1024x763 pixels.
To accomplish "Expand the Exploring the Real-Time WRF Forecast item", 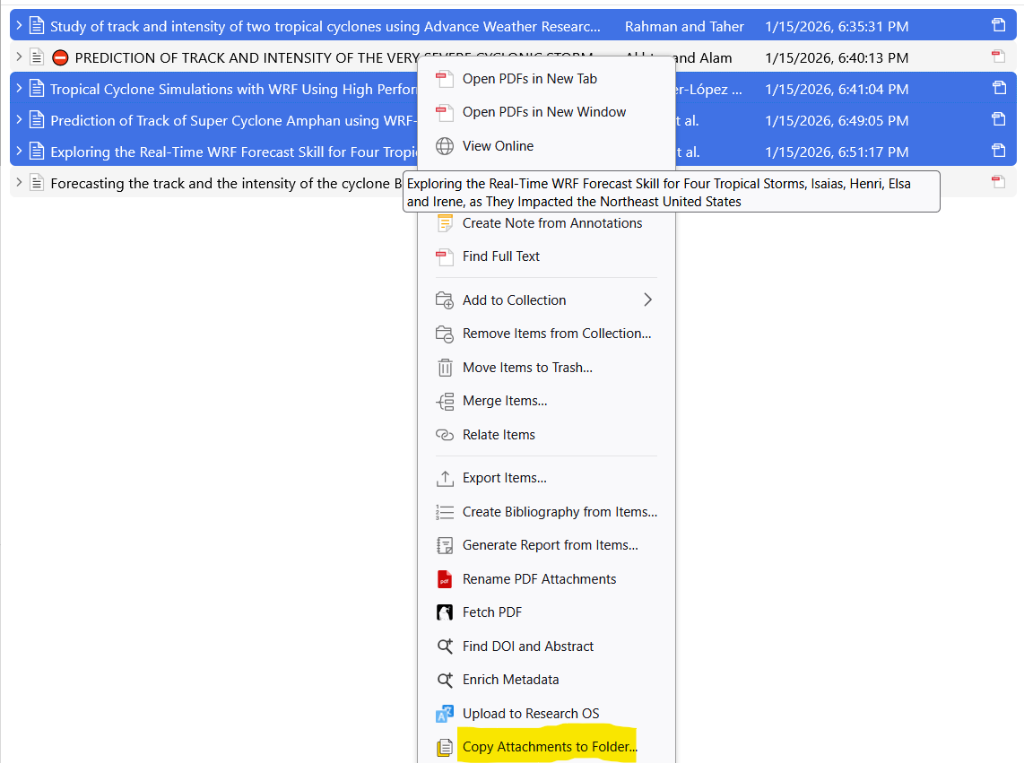I will [x=19, y=152].
